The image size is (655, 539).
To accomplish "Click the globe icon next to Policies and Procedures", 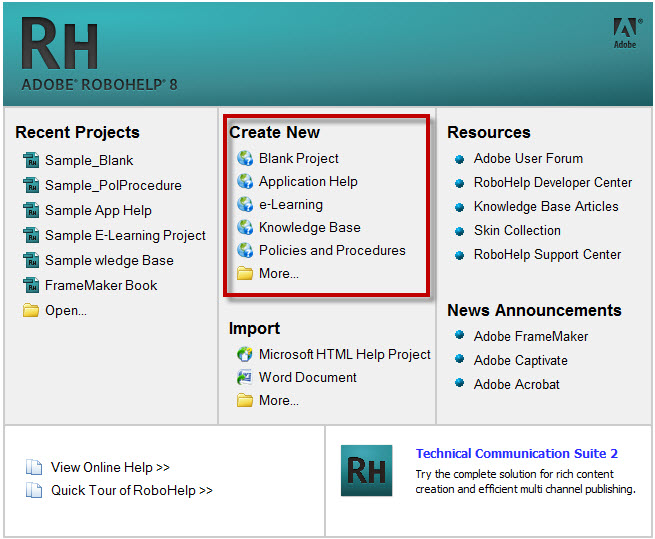I will pyautogui.click(x=245, y=250).
